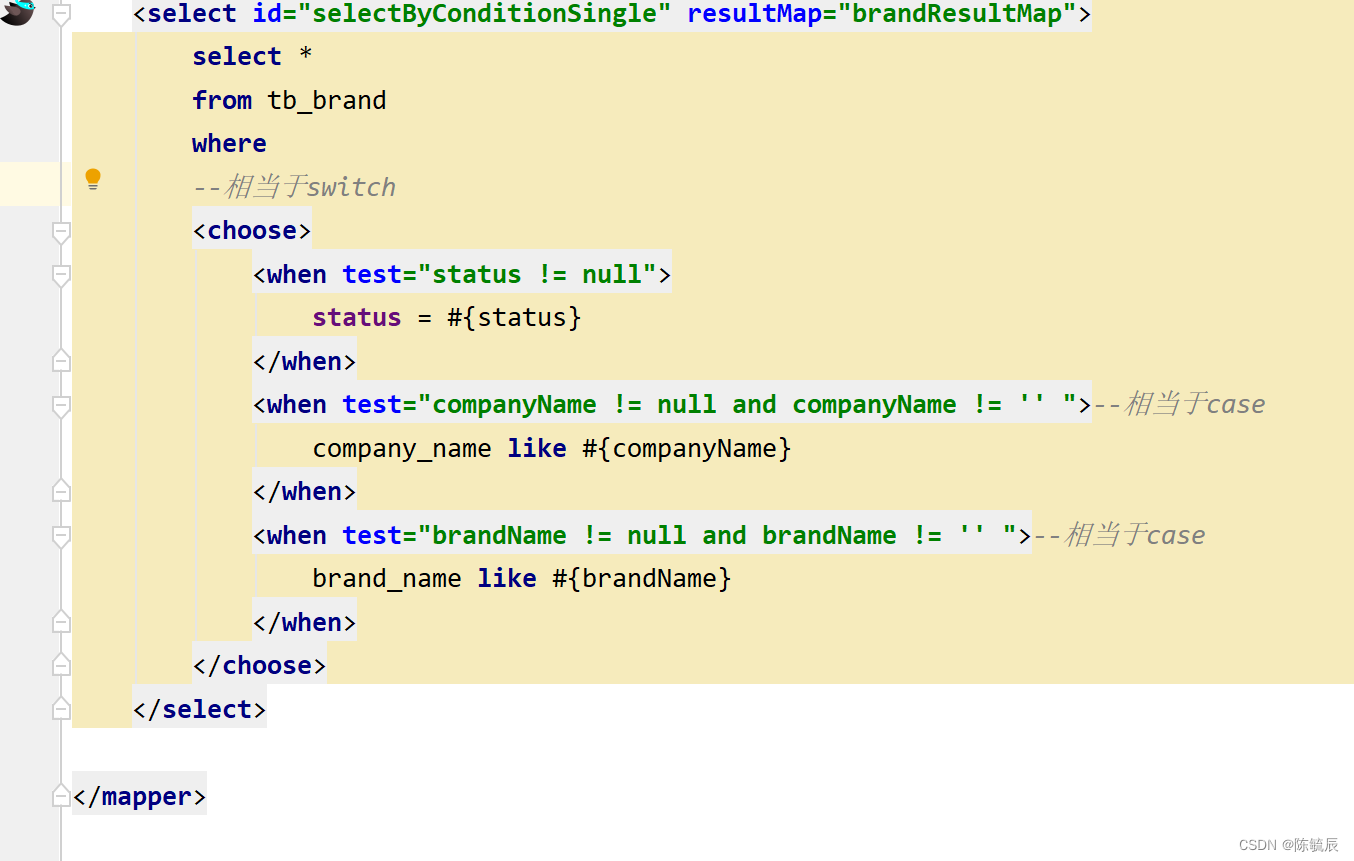This screenshot has height=861, width=1354.
Task: Click the </when> tag closing the company_name condition
Action: click(304, 491)
